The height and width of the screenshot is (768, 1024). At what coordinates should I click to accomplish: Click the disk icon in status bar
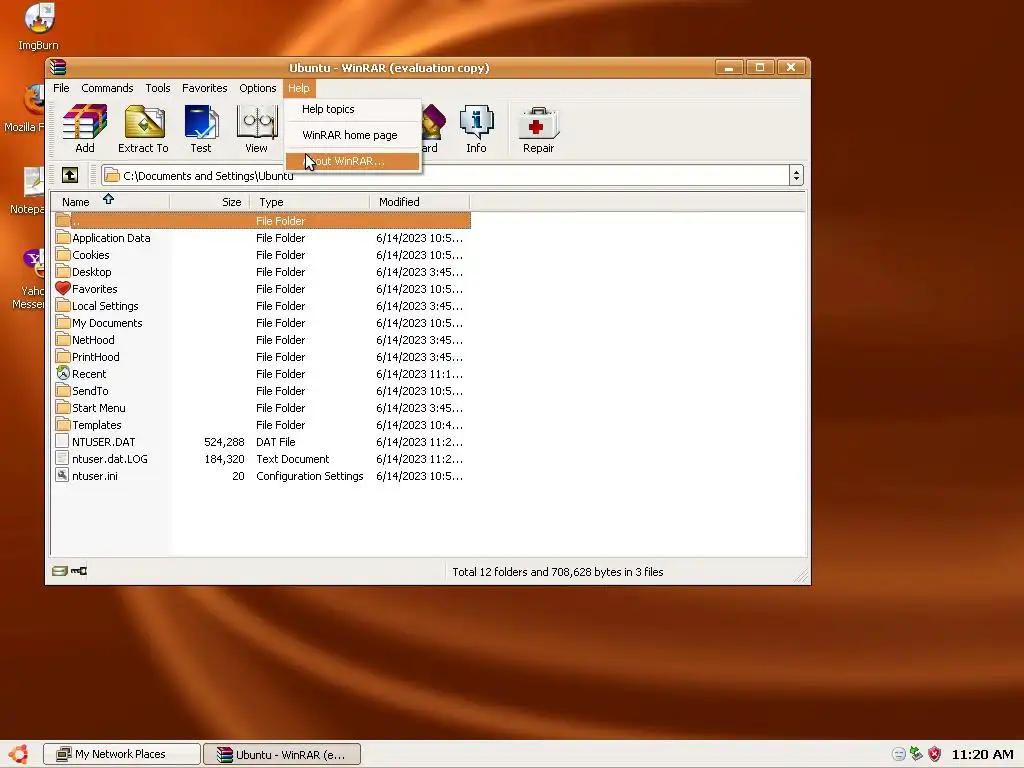click(x=59, y=571)
